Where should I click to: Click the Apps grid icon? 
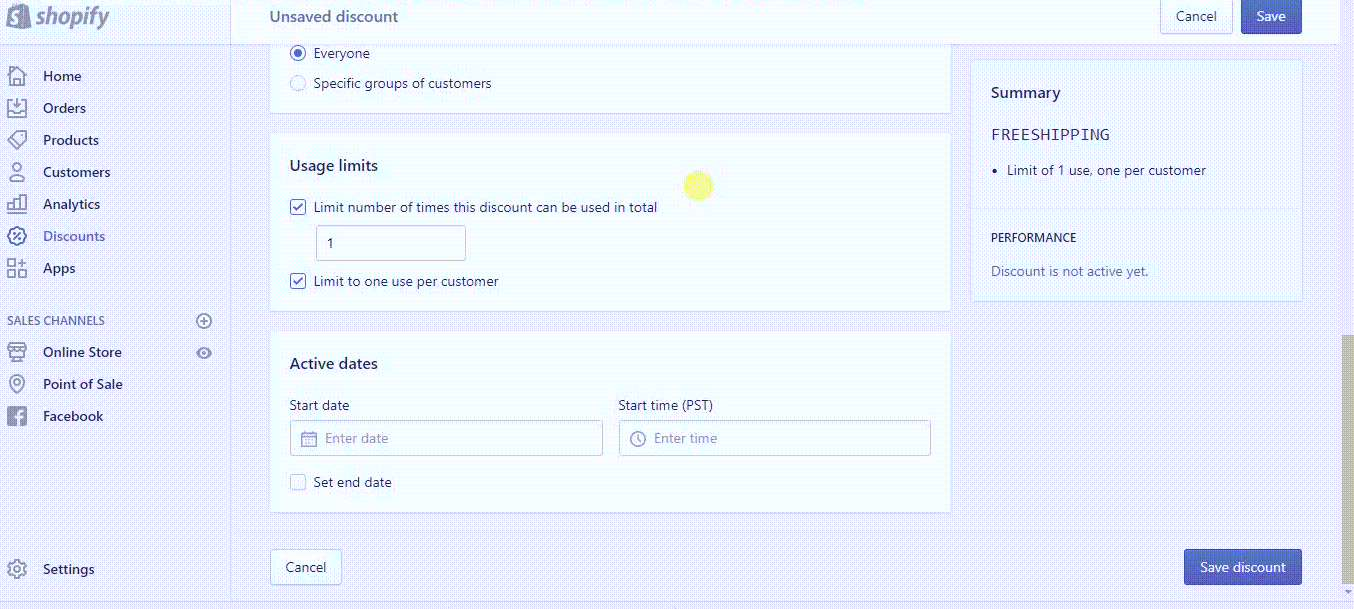click(x=17, y=268)
